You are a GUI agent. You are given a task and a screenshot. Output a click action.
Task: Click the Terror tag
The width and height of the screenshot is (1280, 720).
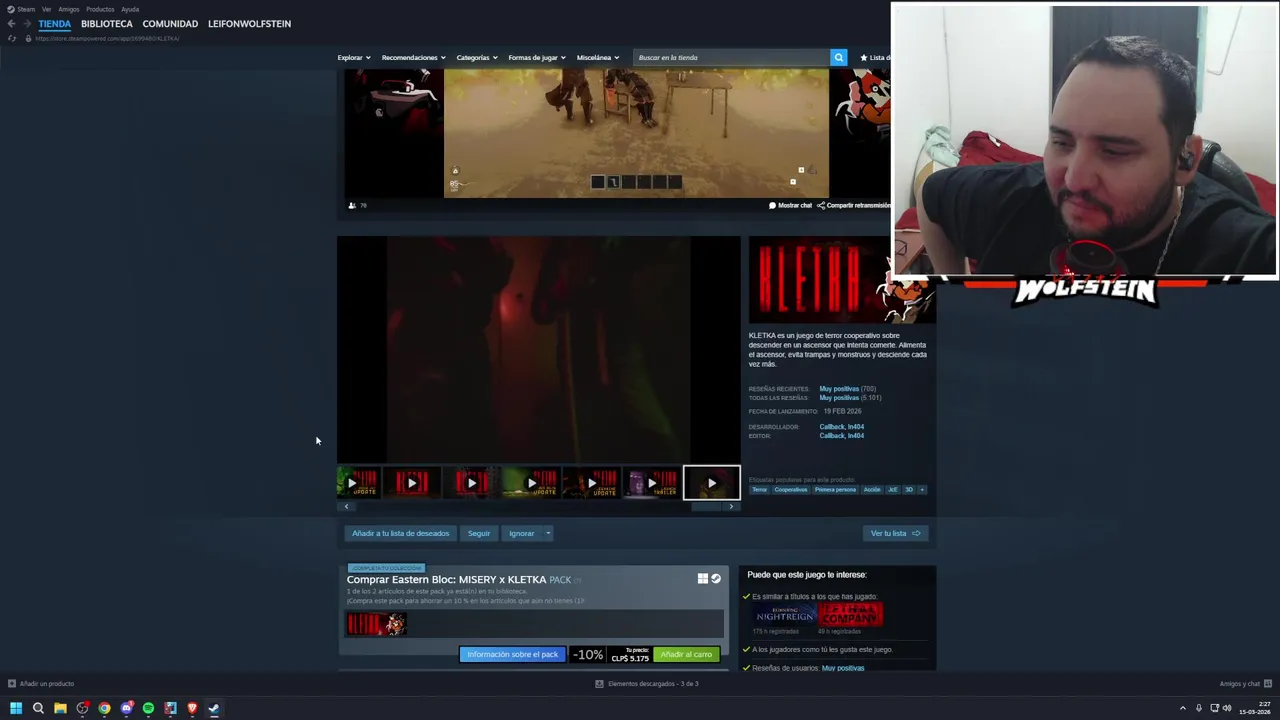760,490
